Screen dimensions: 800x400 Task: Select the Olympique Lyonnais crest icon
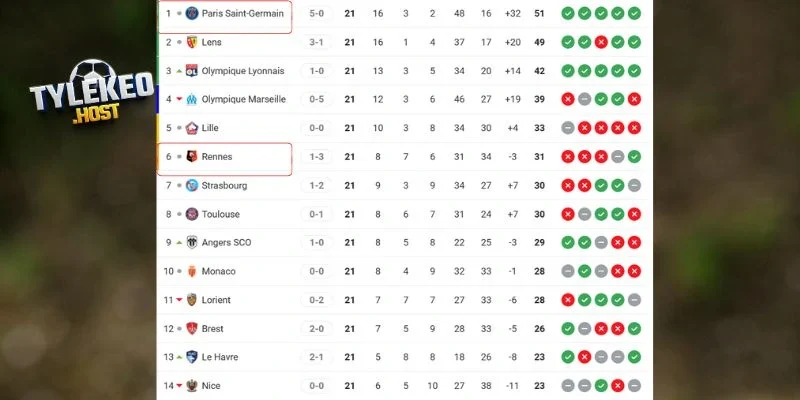click(192, 71)
